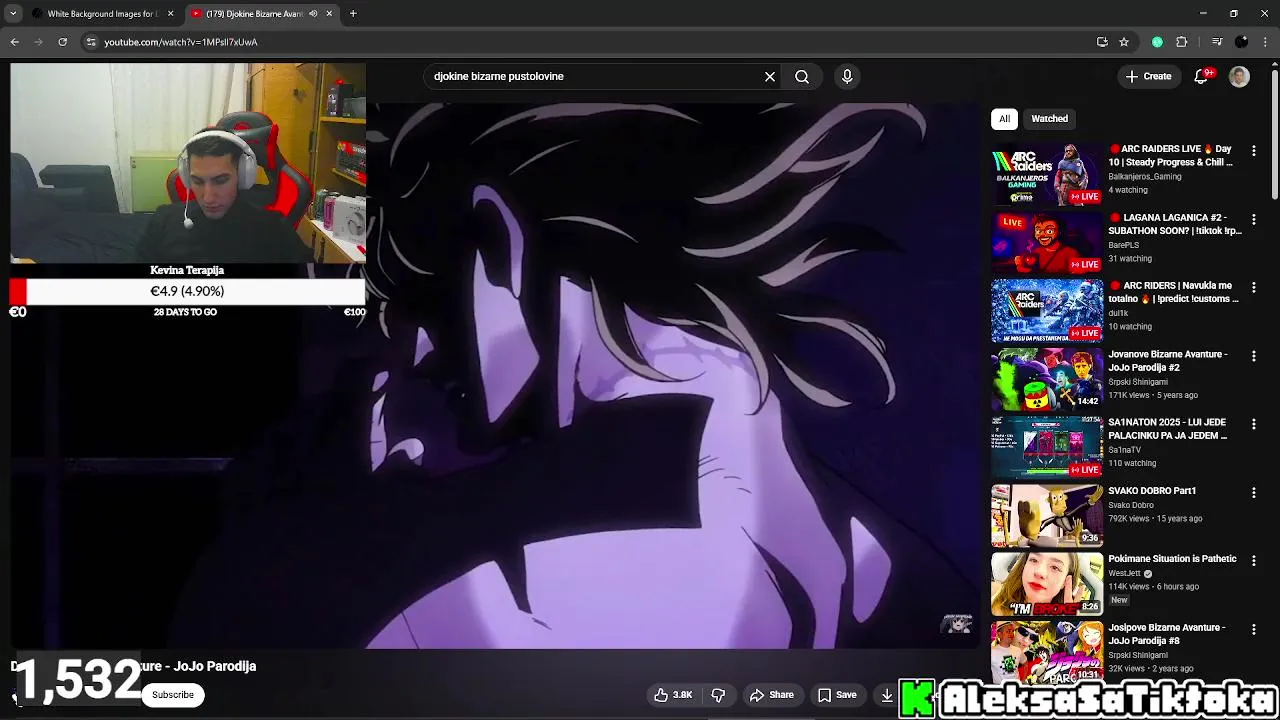Open options for ARC RIDERS Navukla me video

pyautogui.click(x=1254, y=287)
